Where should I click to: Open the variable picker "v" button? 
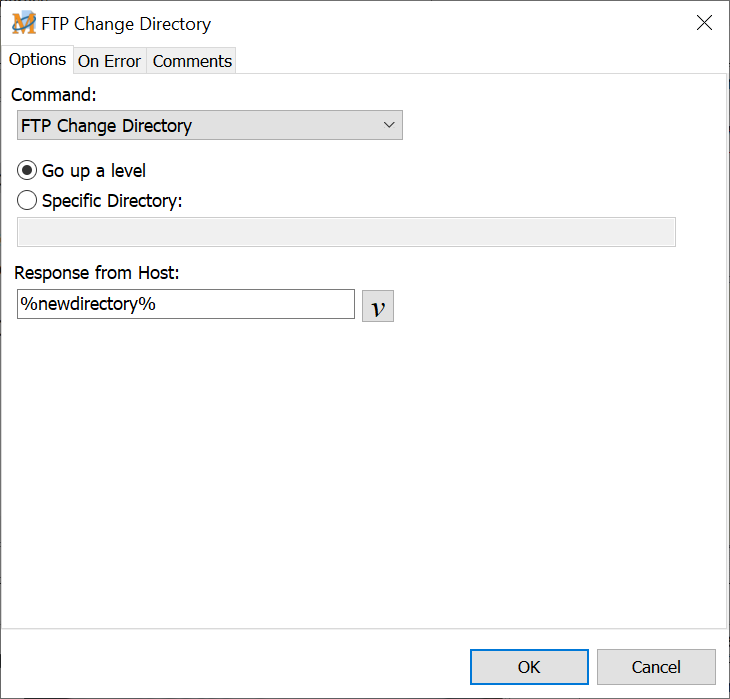378,306
